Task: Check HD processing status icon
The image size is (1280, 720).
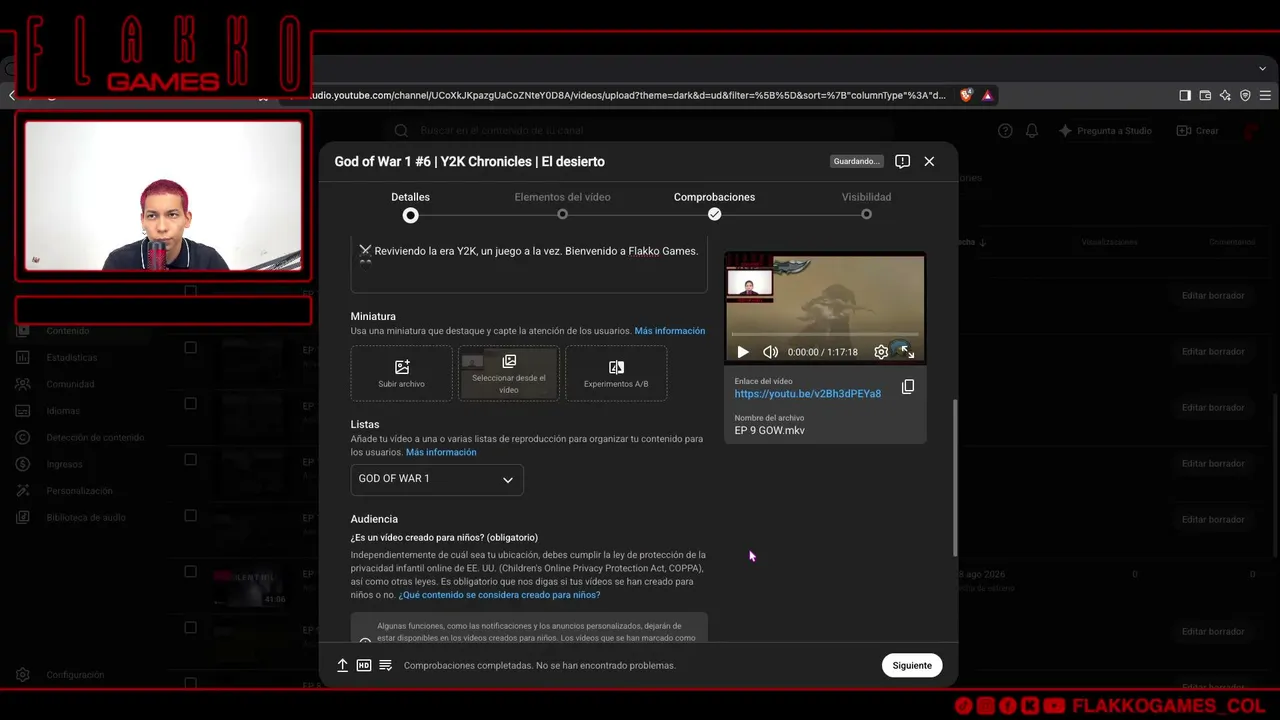Action: (364, 665)
